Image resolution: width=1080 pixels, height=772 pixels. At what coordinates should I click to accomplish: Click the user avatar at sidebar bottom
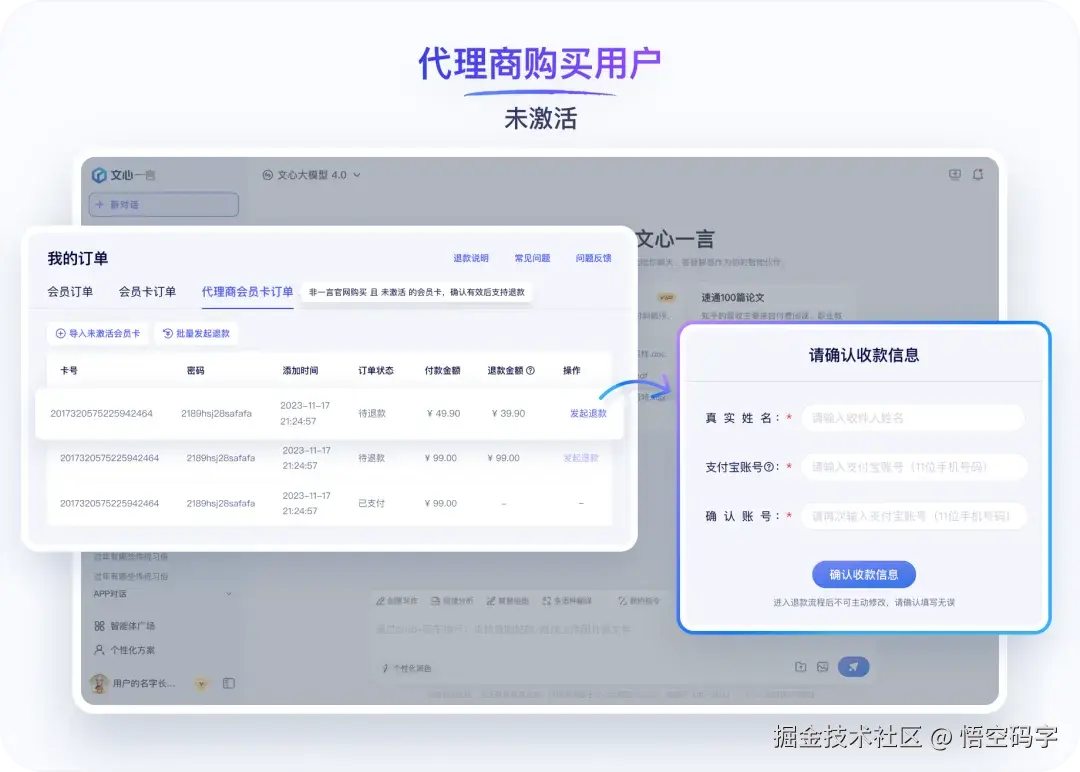pos(99,683)
